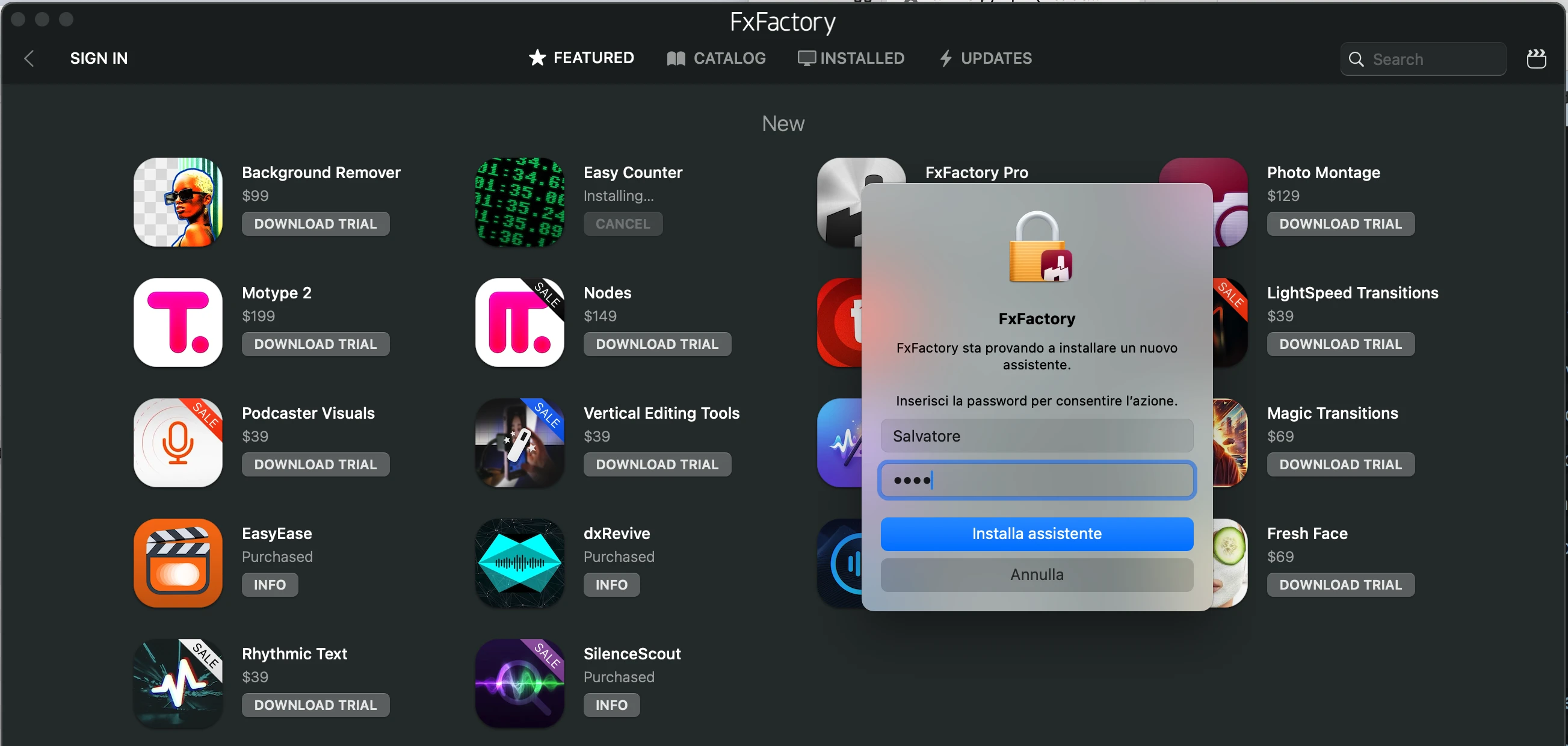Click the Easy Counter title
Viewport: 1568px width, 746px height.
(x=632, y=173)
